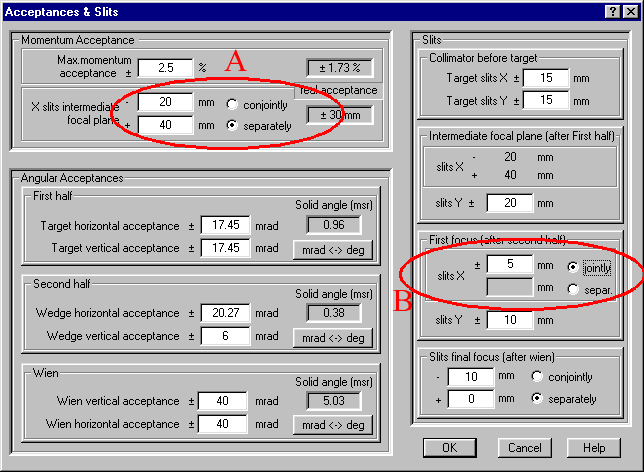Choose separ. option for First focus slits X
The height and width of the screenshot is (472, 644).
pos(573,289)
